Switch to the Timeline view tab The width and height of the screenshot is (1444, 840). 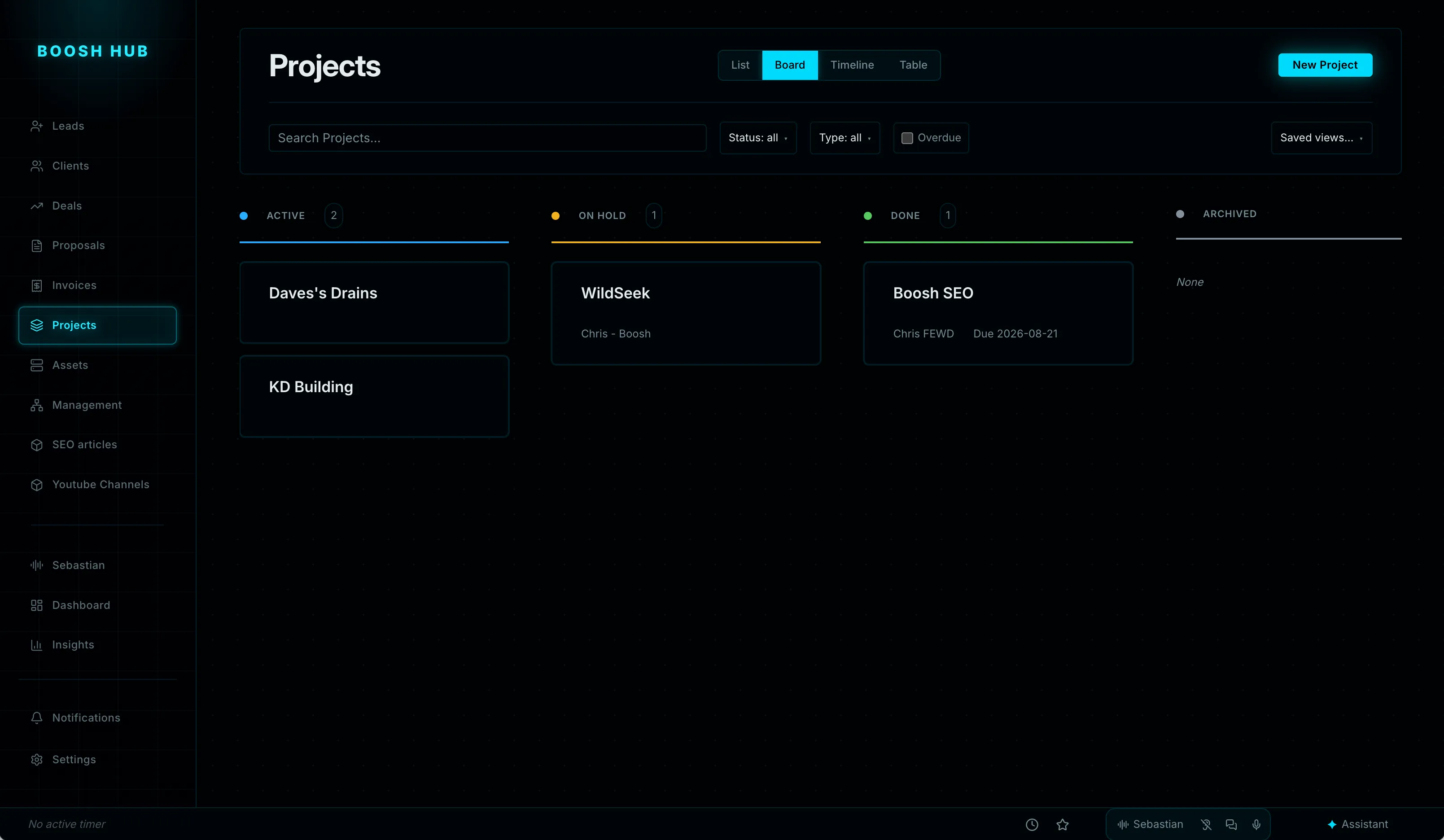pos(852,66)
